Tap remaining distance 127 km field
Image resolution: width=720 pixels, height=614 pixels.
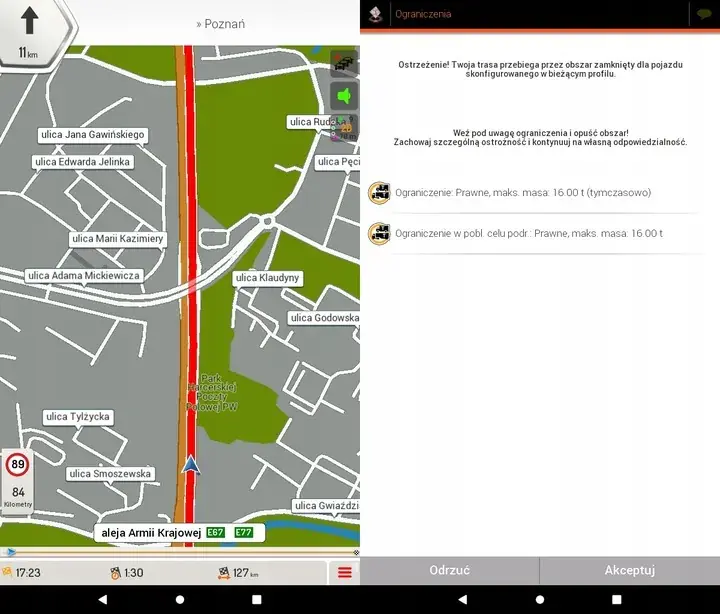[x=238, y=573]
